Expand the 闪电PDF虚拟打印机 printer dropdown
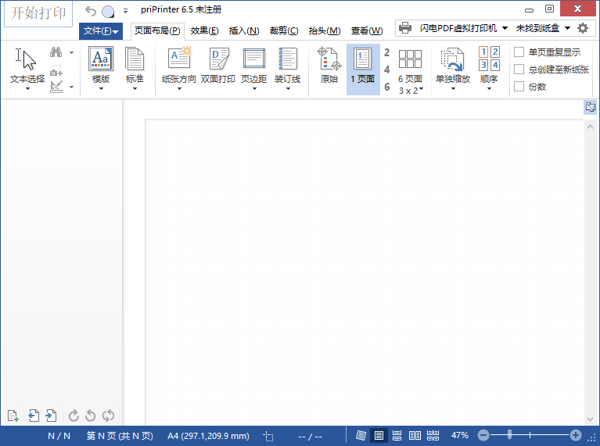Screen dimensions: 600x446 pos(454,28)
